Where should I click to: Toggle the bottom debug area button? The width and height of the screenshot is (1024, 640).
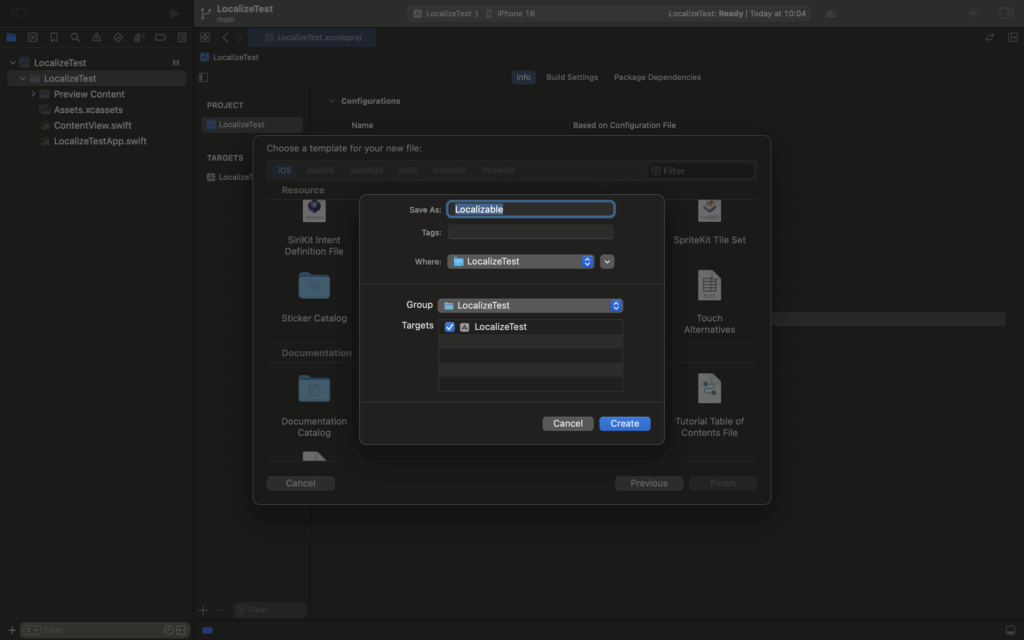pos(1010,630)
